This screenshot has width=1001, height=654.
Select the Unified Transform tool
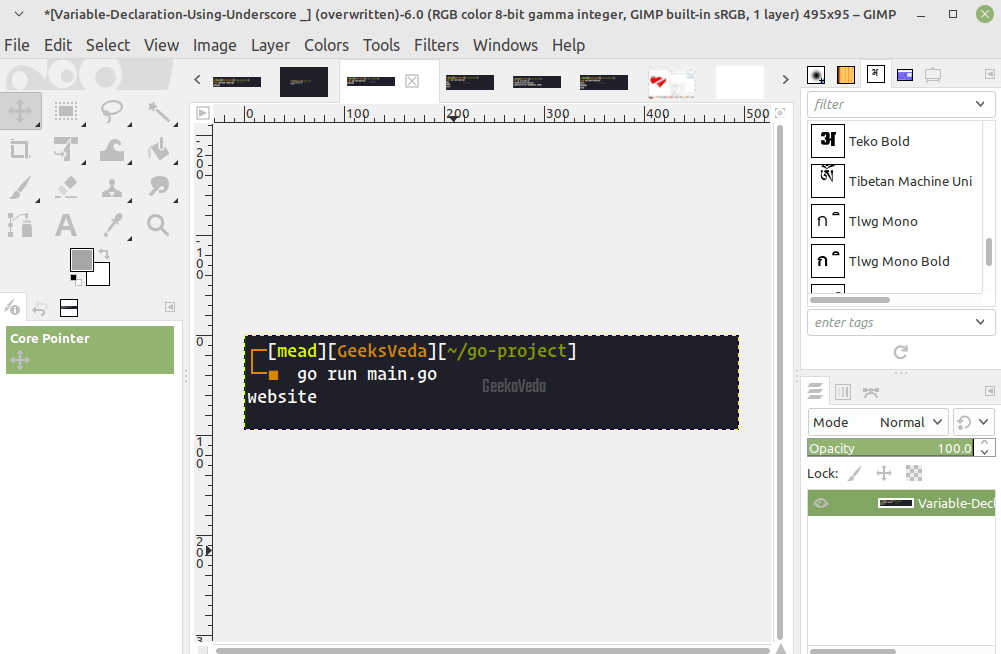(x=66, y=149)
